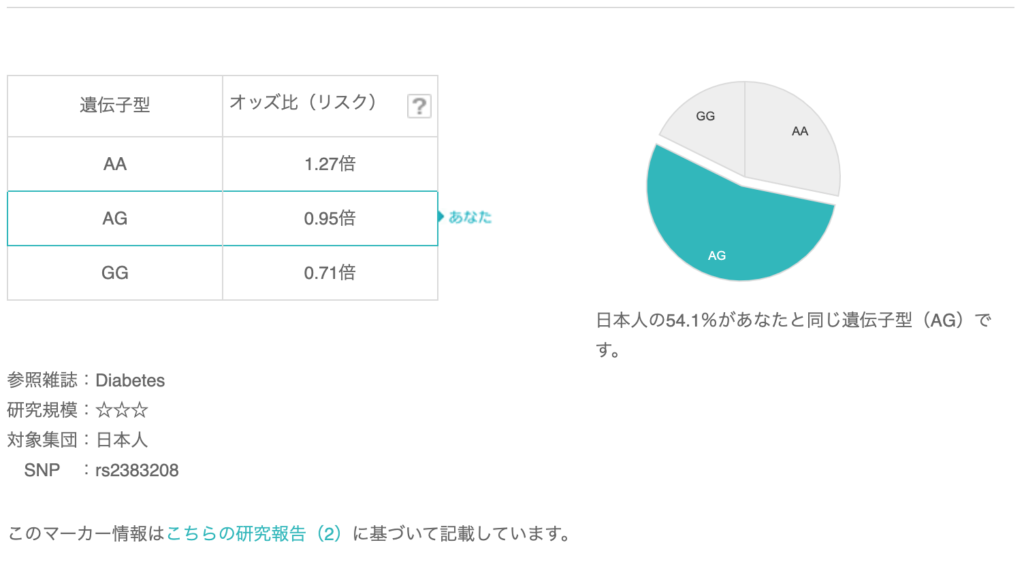Click the 研究規模 label

(x=45, y=409)
